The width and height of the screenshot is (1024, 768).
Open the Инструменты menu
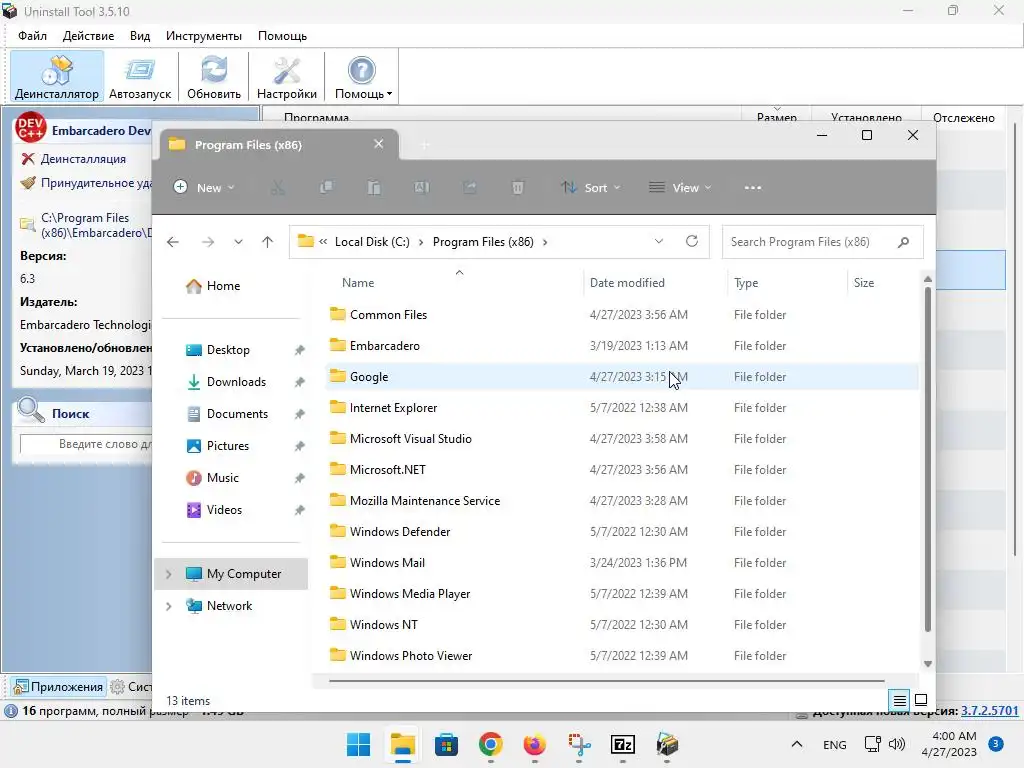204,36
